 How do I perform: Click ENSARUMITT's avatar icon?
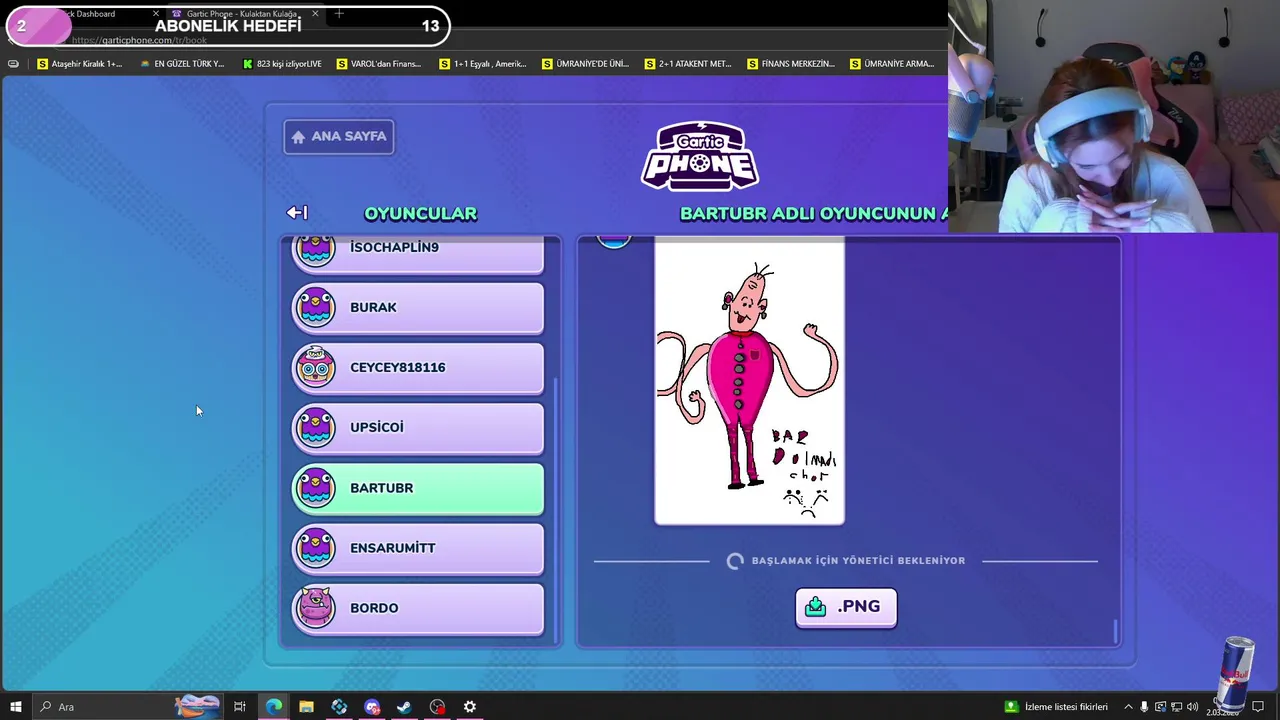click(x=316, y=548)
